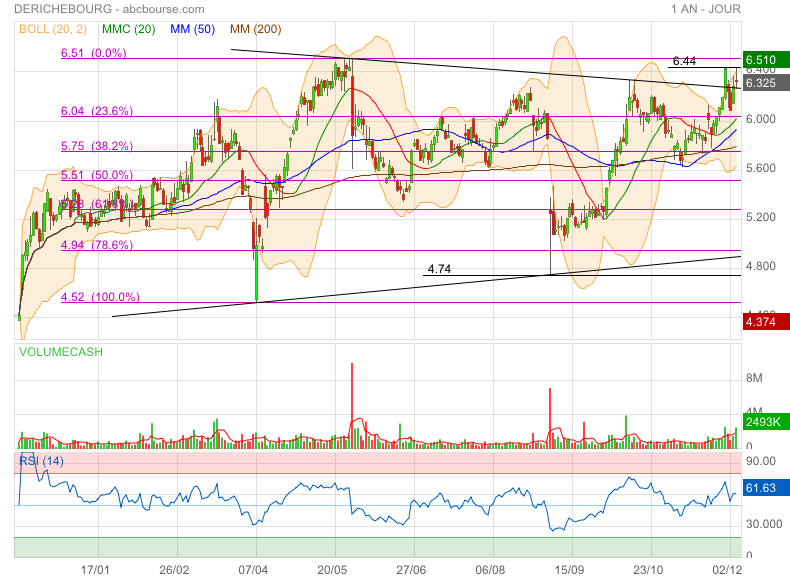
Task: Click the 30.000 RSI axis label
Action: click(x=764, y=524)
